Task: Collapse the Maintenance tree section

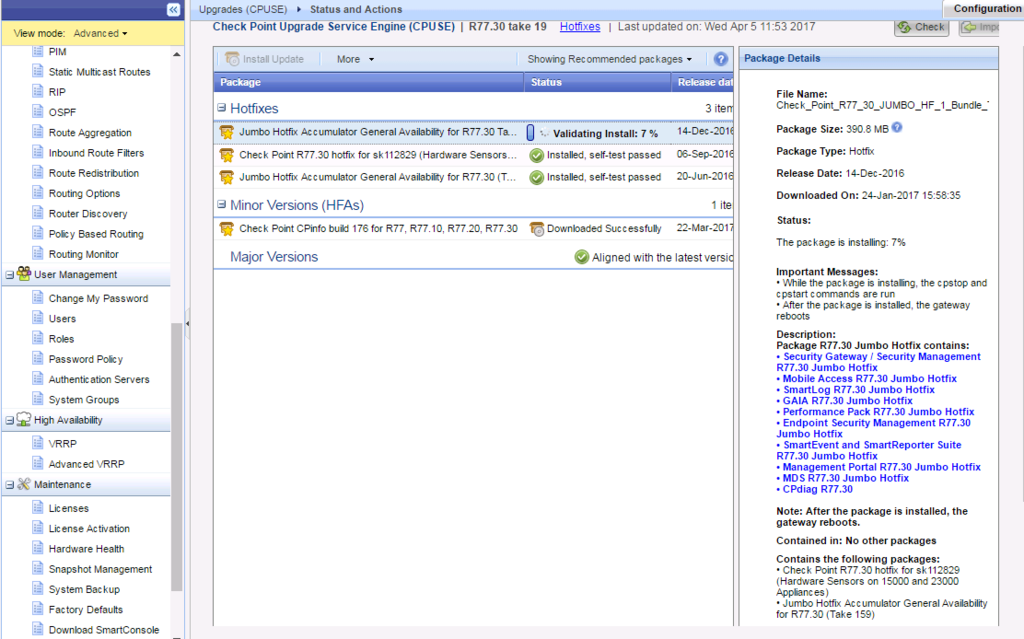Action: tap(10, 485)
